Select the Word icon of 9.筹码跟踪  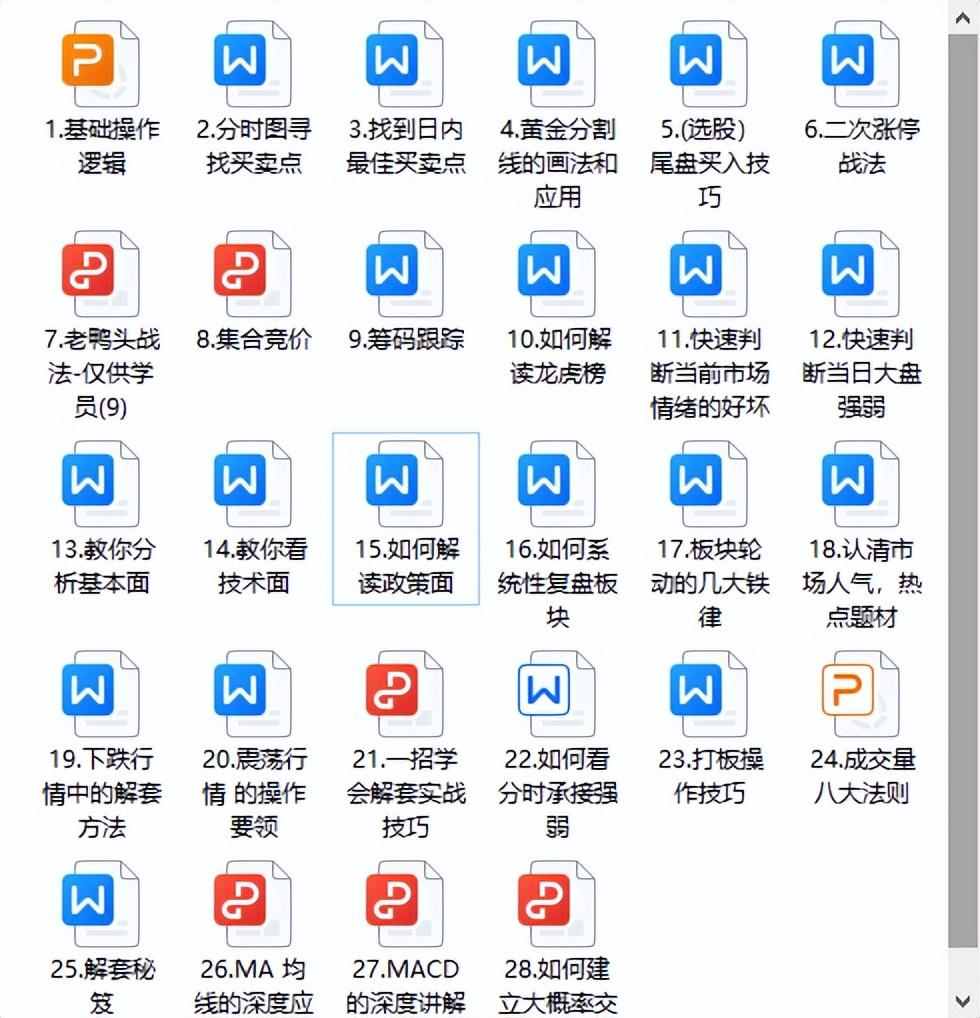405,273
